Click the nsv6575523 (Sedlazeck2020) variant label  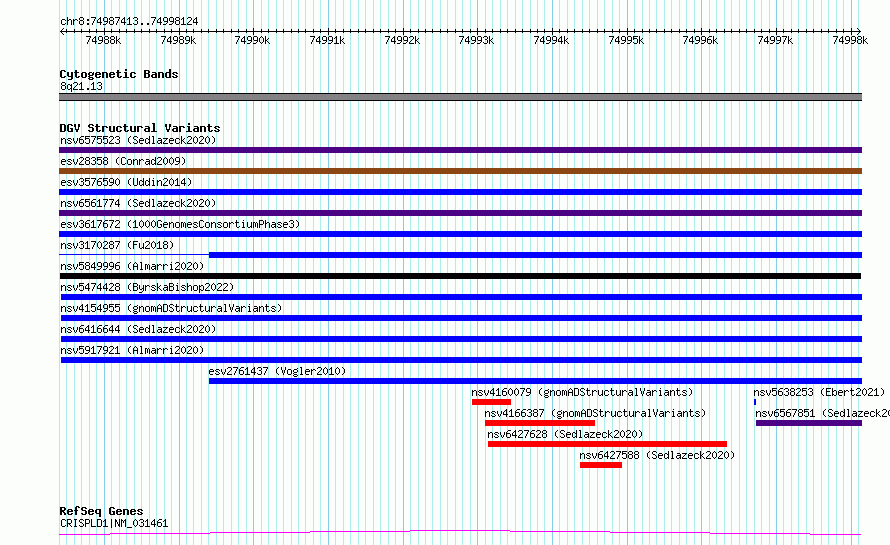click(x=138, y=140)
